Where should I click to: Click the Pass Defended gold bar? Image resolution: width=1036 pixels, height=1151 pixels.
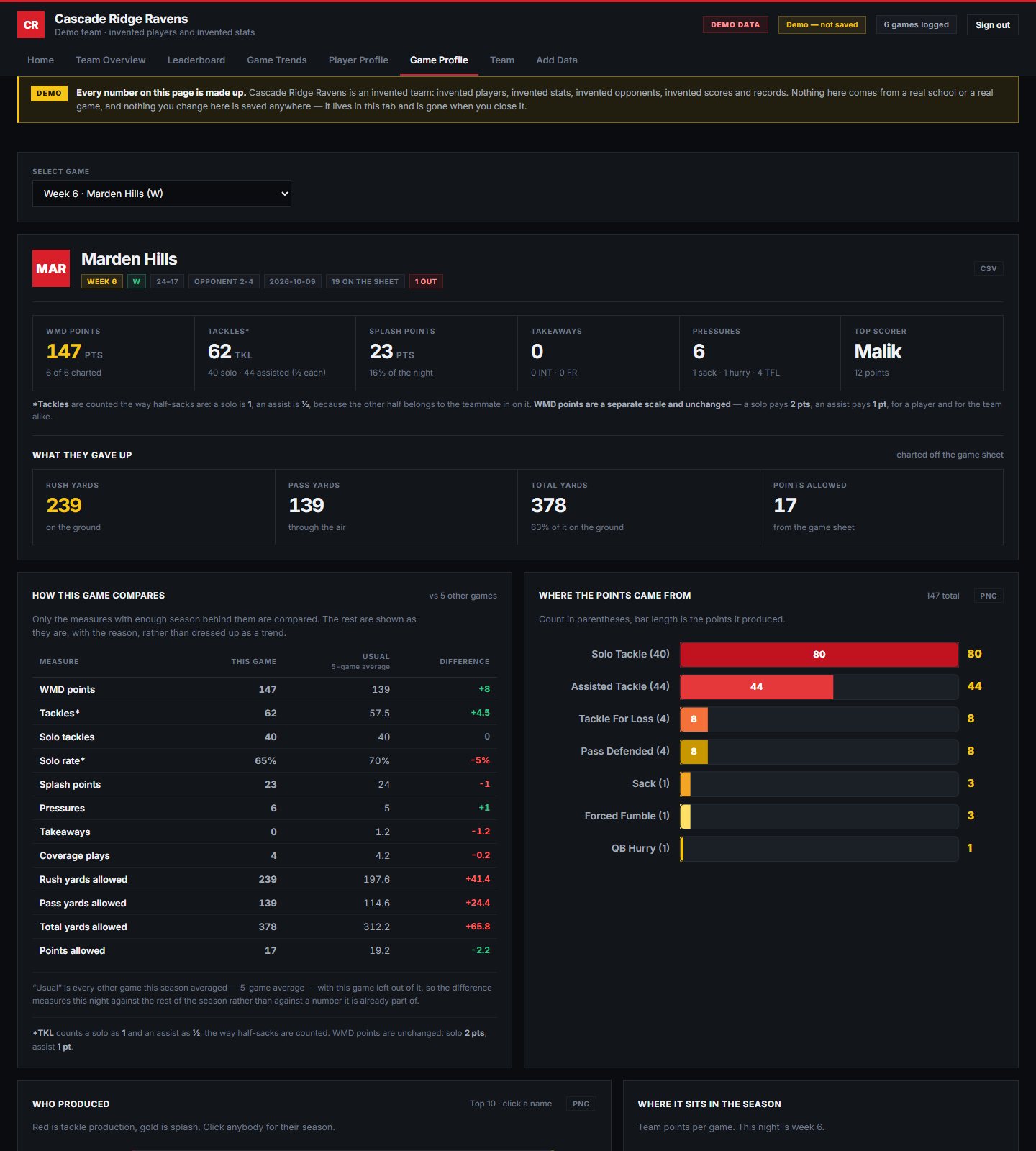[x=694, y=751]
